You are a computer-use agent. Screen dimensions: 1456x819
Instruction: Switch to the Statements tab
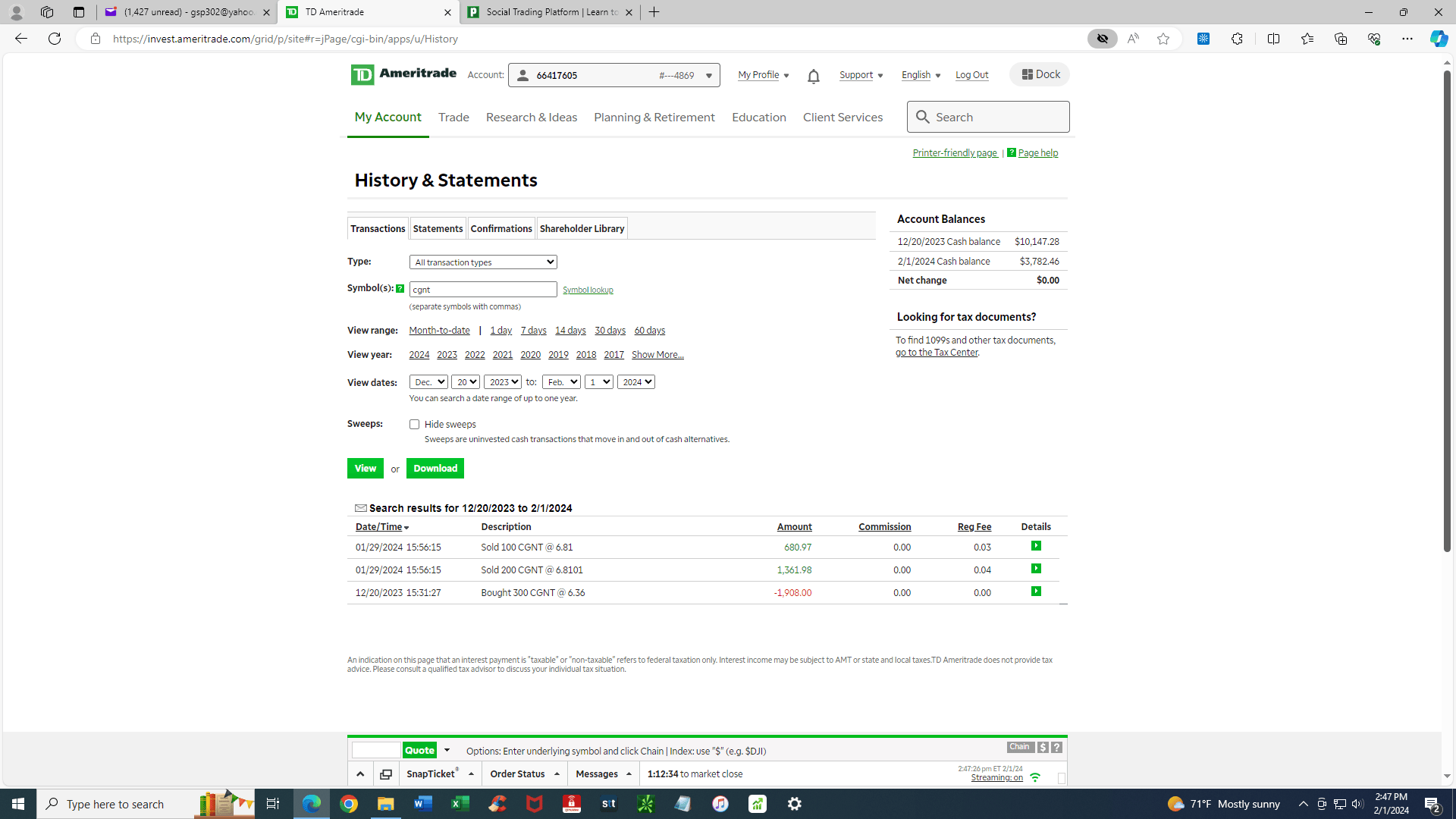pos(438,228)
